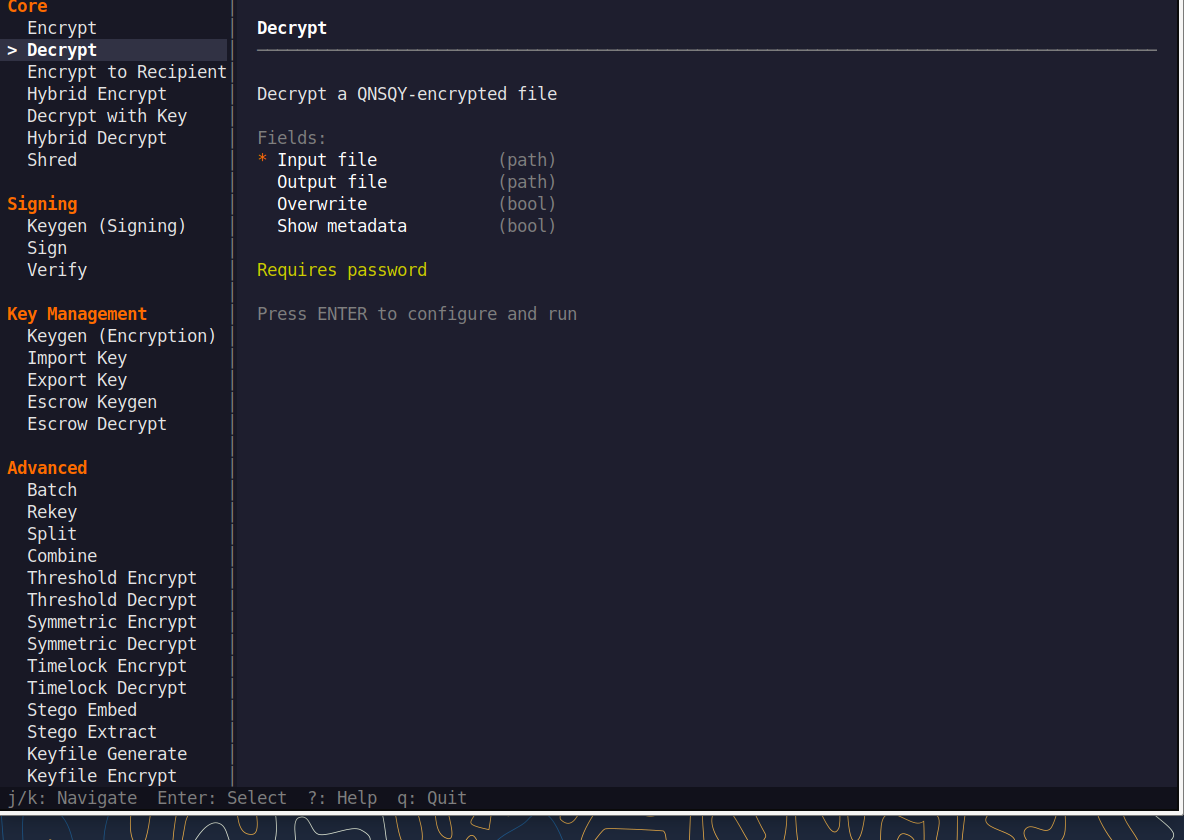The height and width of the screenshot is (840, 1184).
Task: Click 'Press ENTER to configure and run'
Action: point(417,313)
